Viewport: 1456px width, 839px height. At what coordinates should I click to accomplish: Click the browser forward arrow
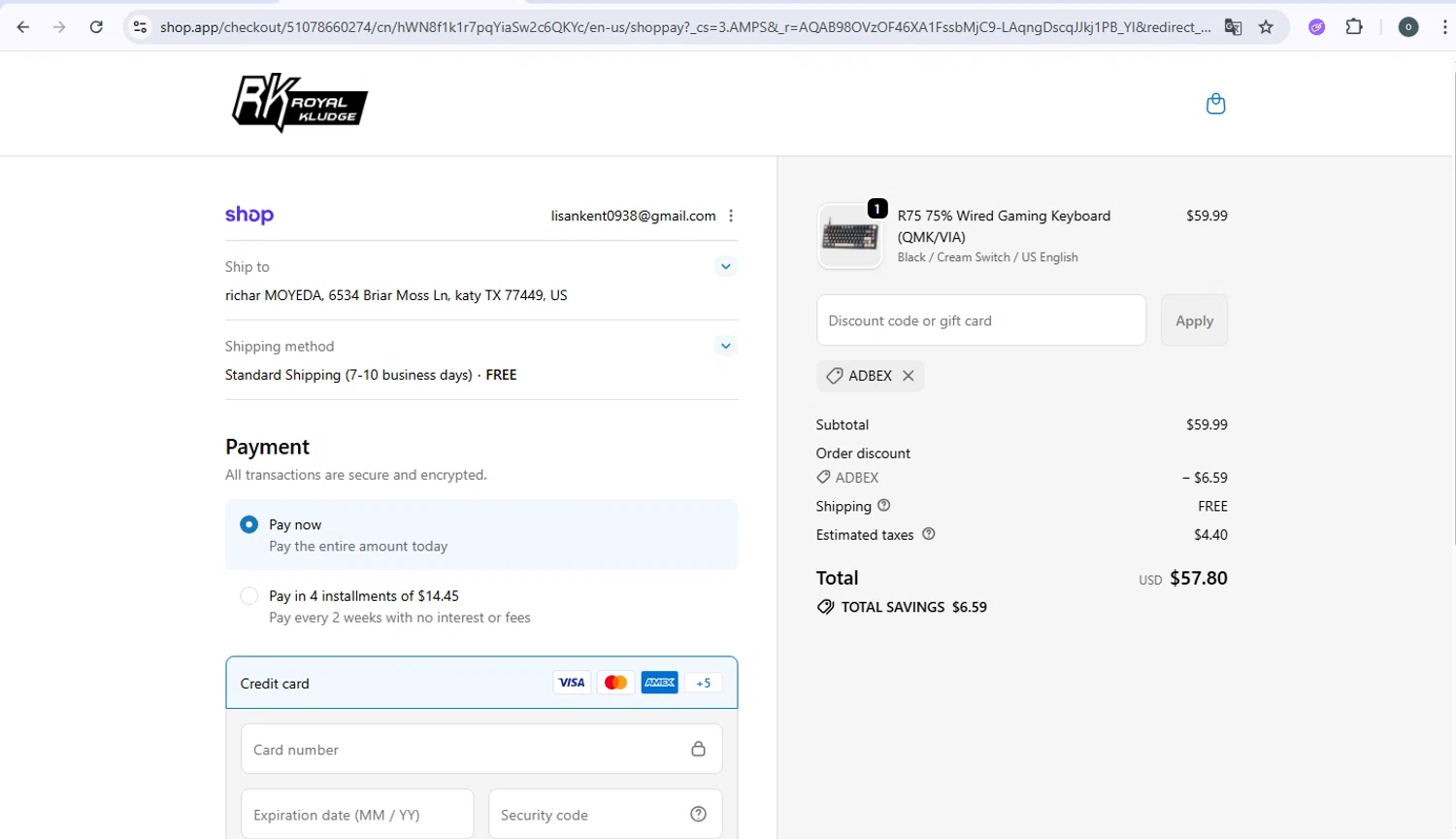coord(59,27)
